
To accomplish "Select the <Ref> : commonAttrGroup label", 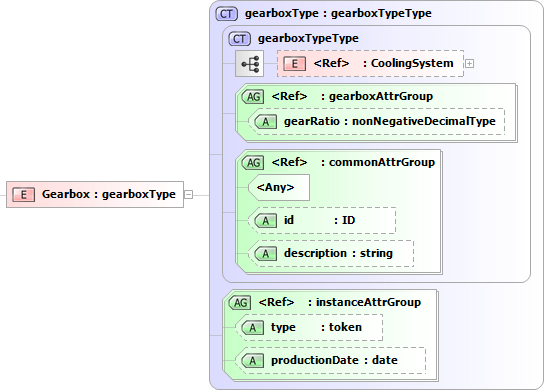I will (353, 162).
